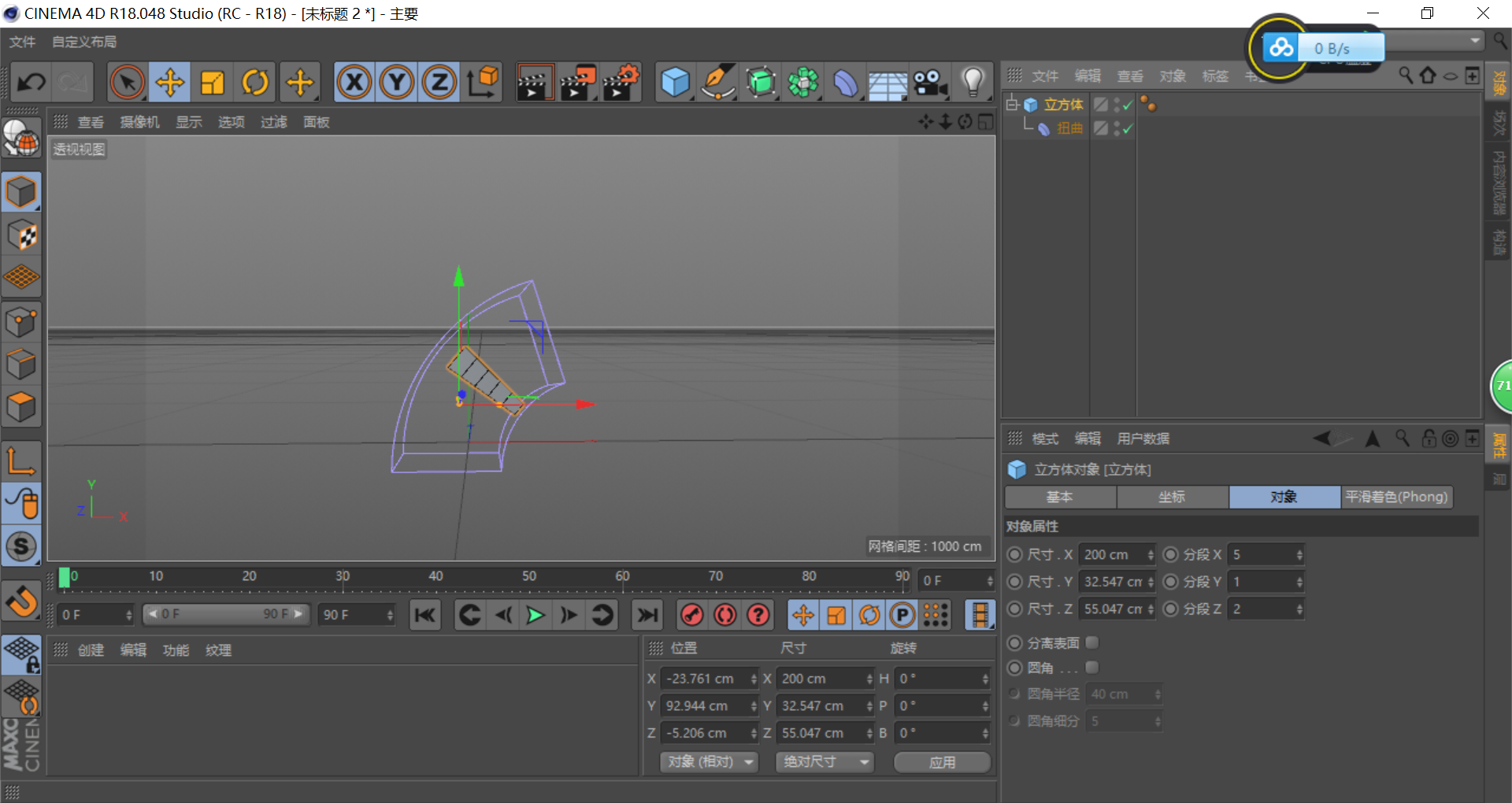
Task: Jump to the end of animation
Action: tap(647, 615)
